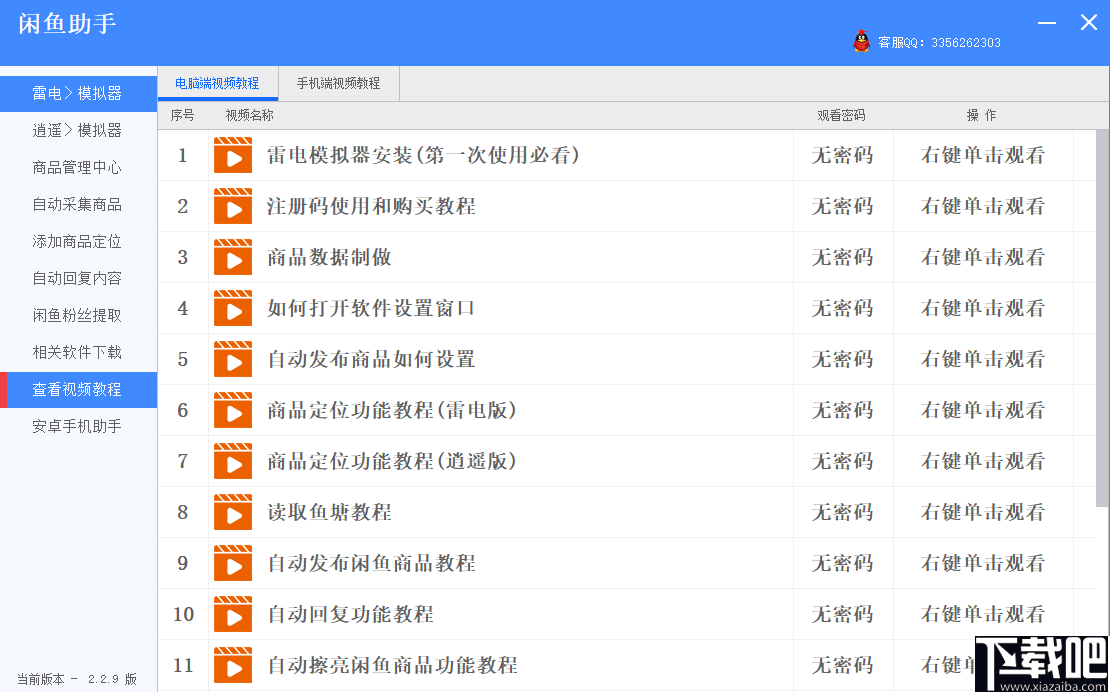Click video icon beside 商品数据制做
1110x692 pixels.
click(x=233, y=257)
